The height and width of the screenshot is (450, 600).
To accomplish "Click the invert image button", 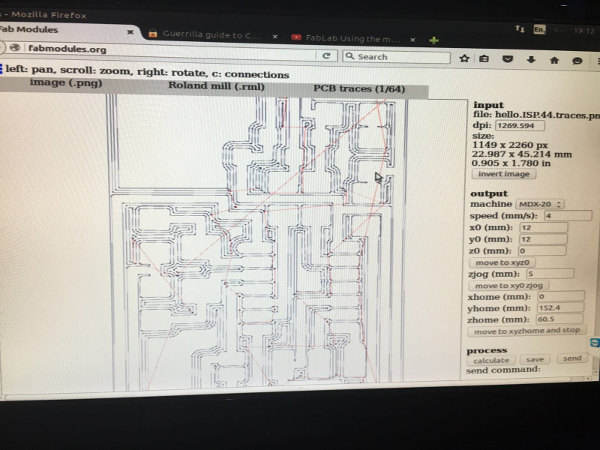I will 504,174.
